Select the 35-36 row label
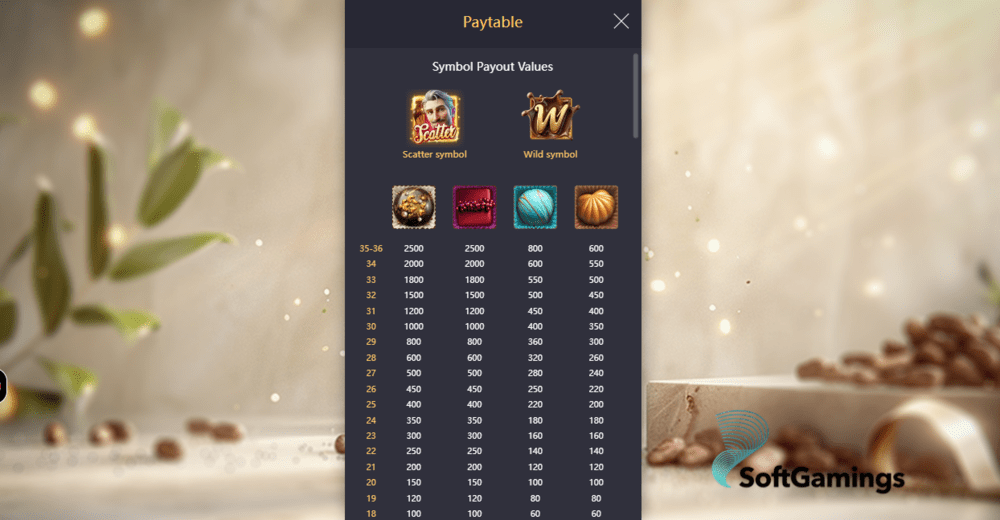Image resolution: width=1000 pixels, height=520 pixels. pos(371,248)
